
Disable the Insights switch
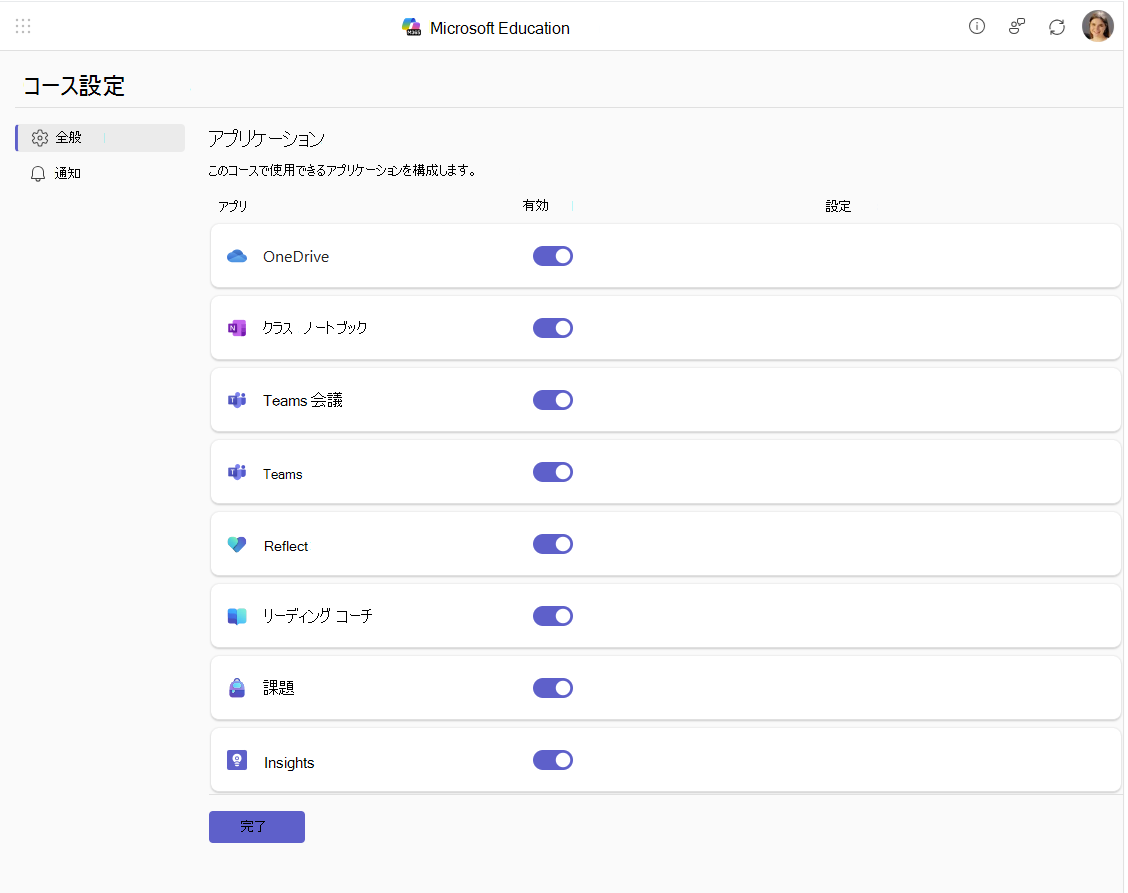pos(552,760)
